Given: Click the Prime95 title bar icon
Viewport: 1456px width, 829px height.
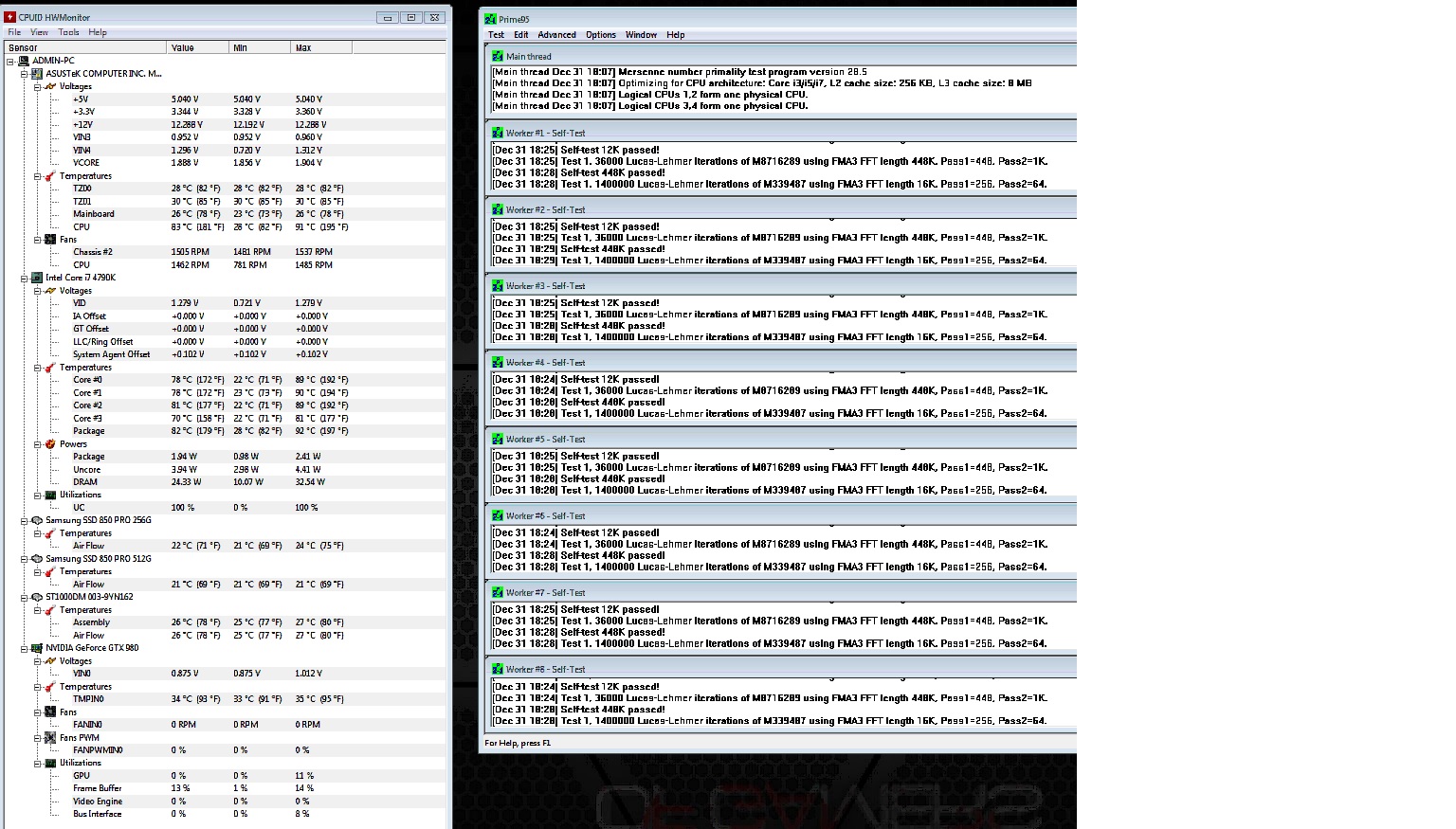Looking at the screenshot, I should pyautogui.click(x=489, y=19).
